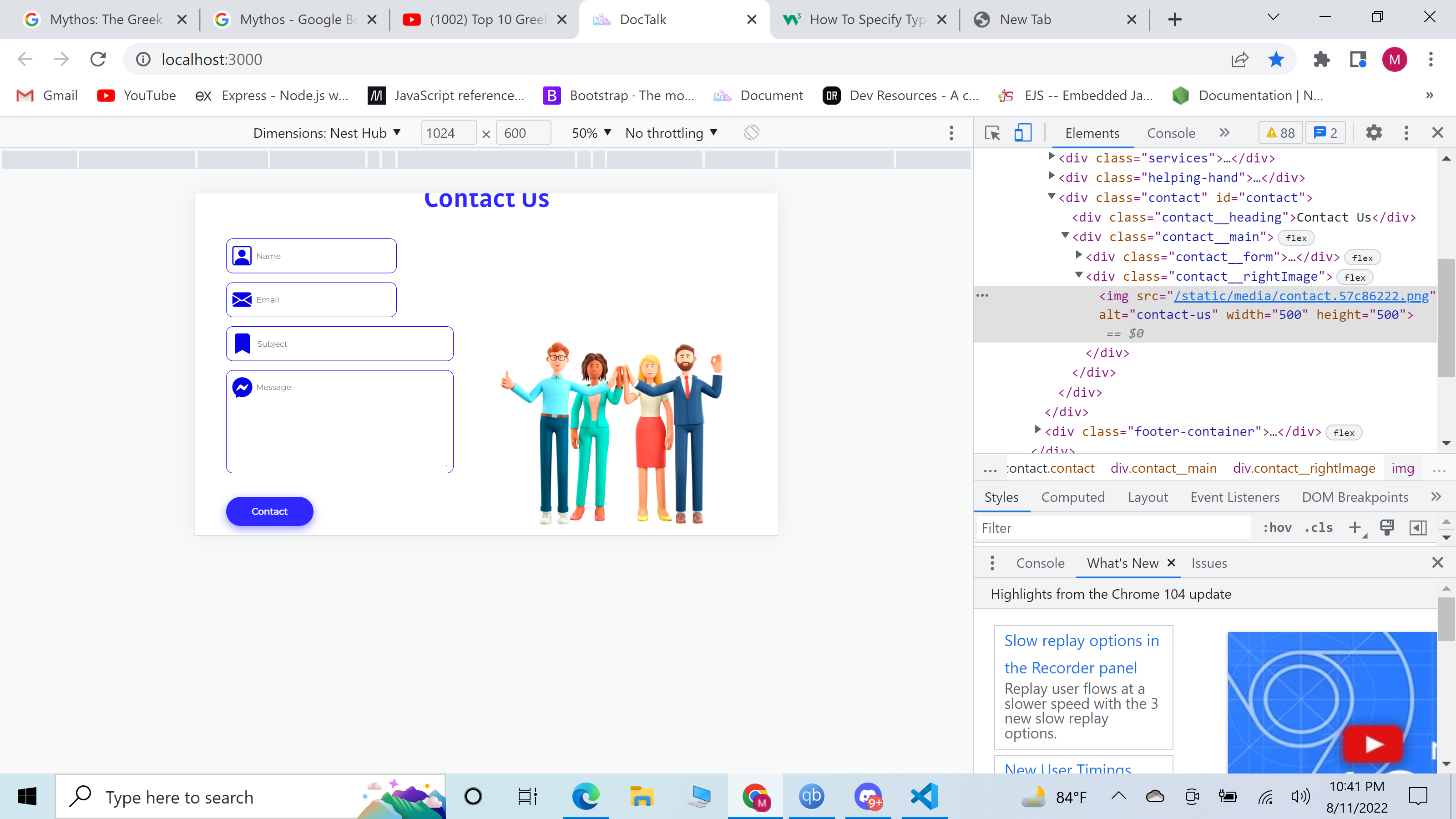Expand the div.contact__form tree node
The height and width of the screenshot is (819, 1456).
[x=1078, y=256]
